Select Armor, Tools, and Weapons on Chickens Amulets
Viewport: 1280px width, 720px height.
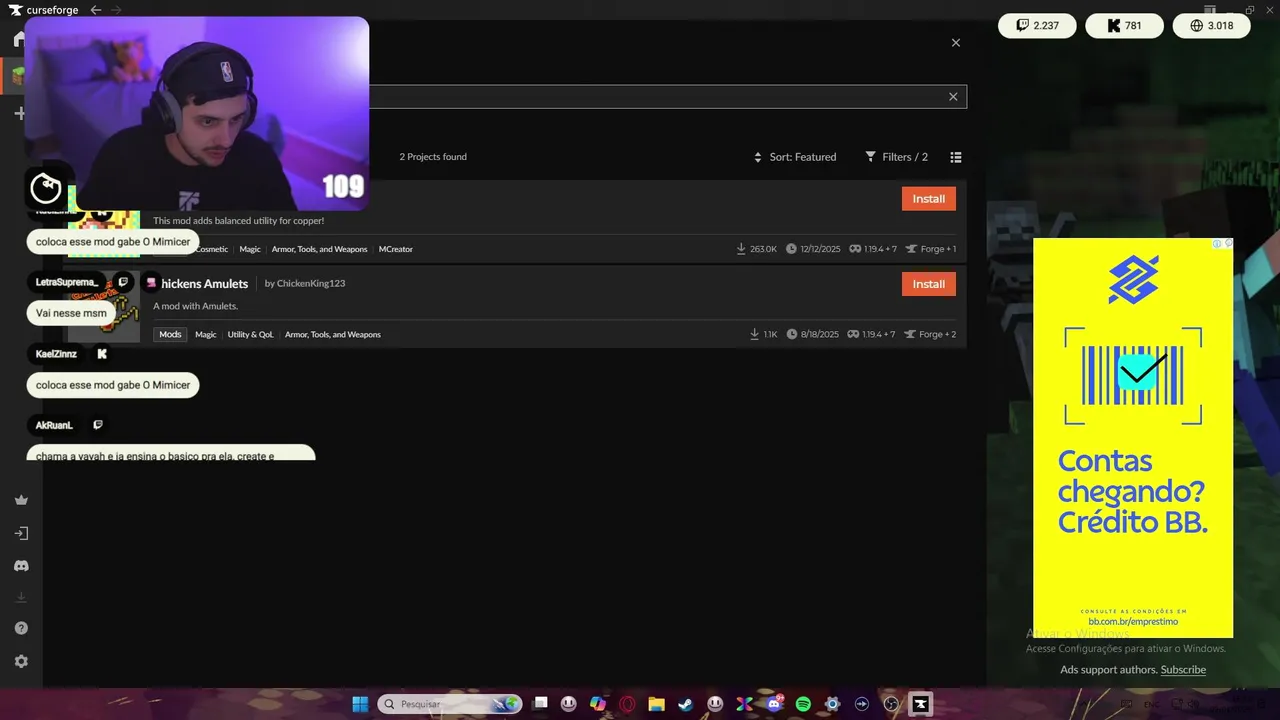(x=333, y=335)
